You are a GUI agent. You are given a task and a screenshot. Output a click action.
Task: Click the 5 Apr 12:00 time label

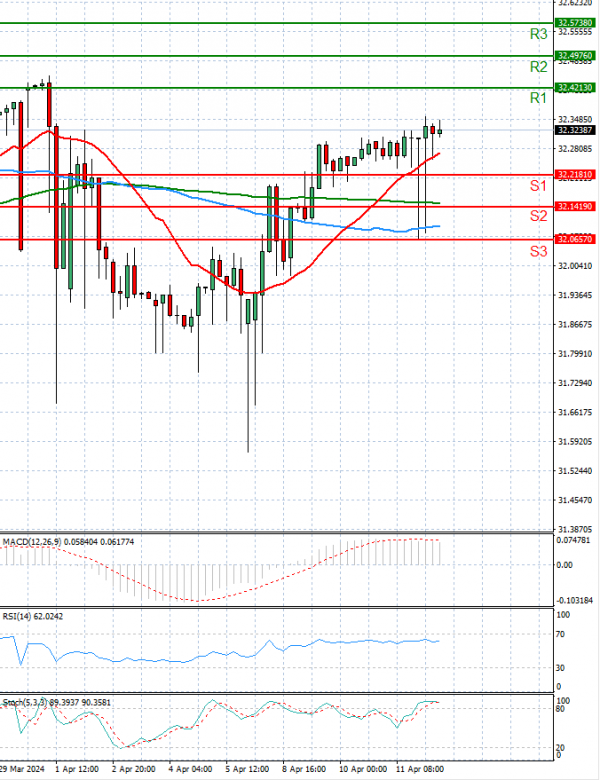[x=247, y=769]
